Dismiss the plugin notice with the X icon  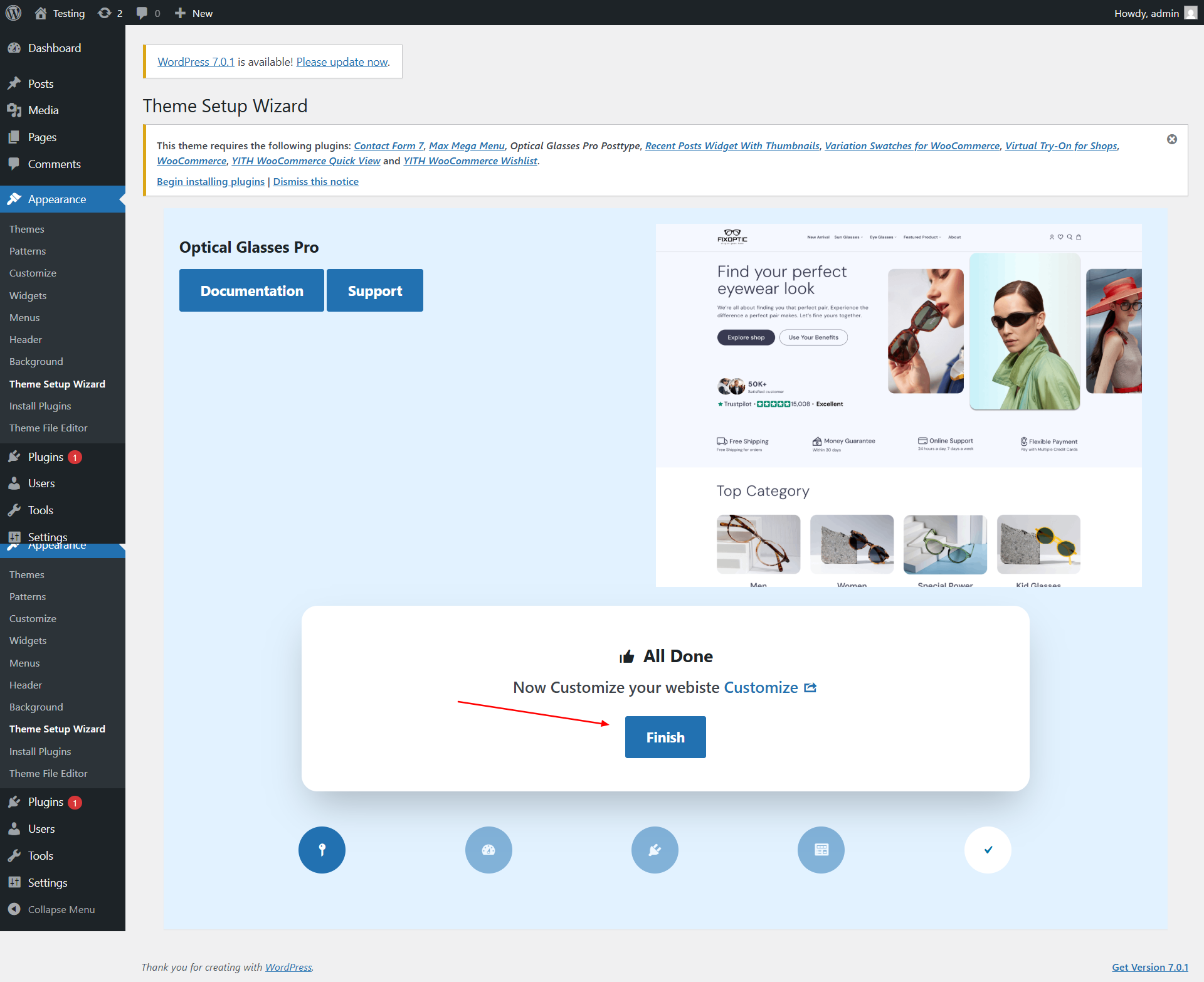coord(1172,139)
